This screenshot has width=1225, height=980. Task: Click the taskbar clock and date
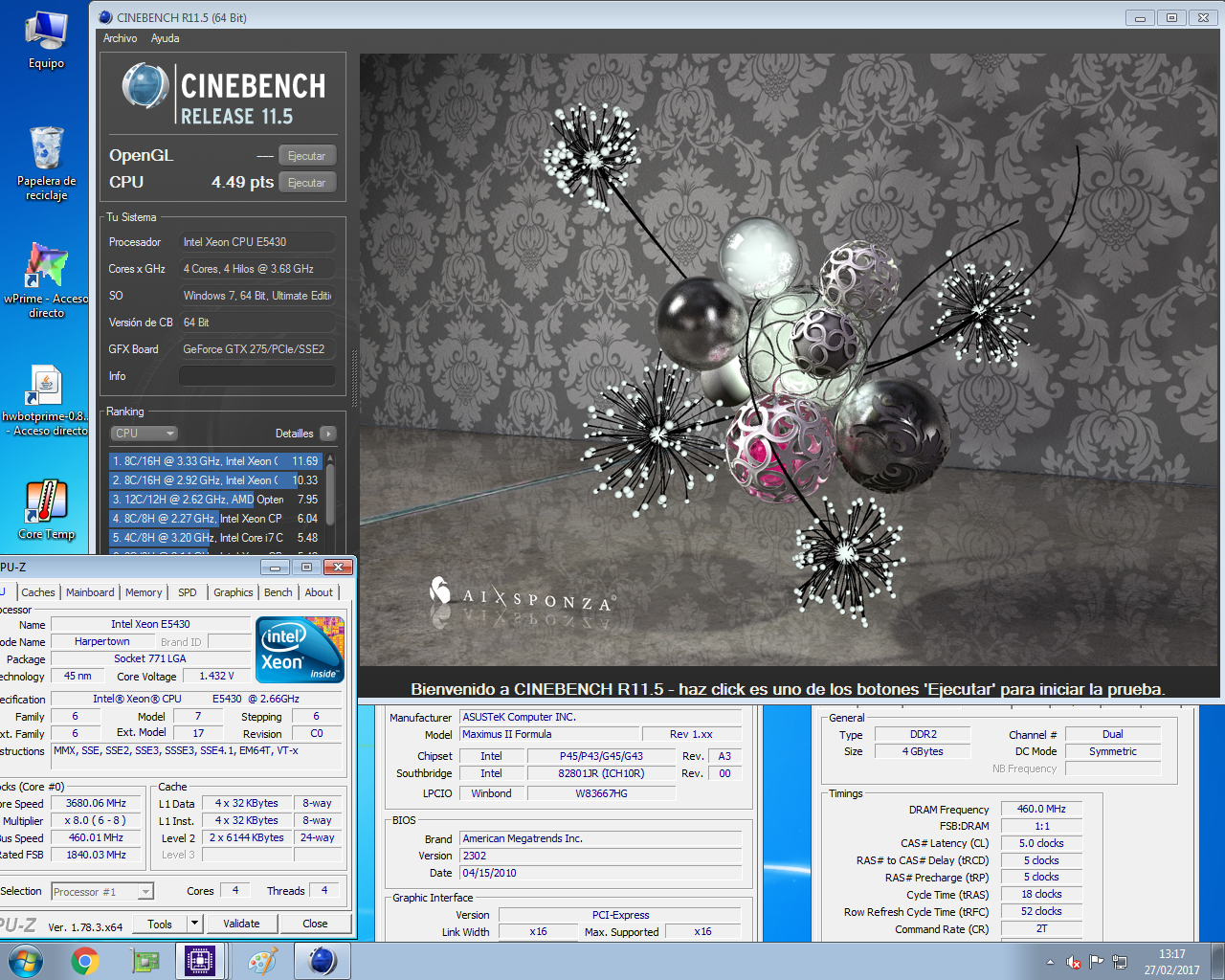(1171, 962)
